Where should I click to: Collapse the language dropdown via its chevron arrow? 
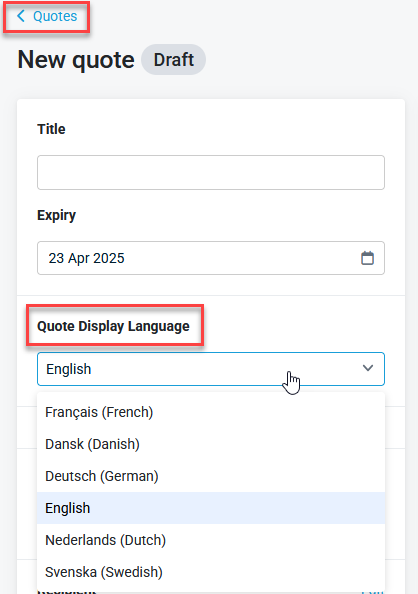pyautogui.click(x=368, y=368)
